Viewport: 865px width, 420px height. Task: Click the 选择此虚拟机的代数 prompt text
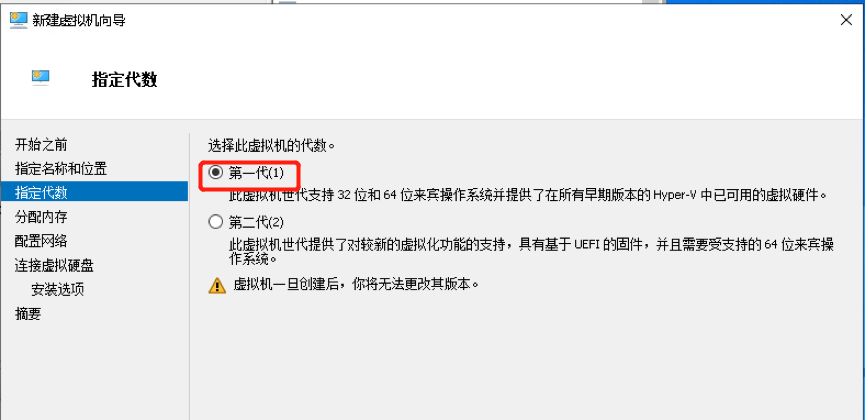click(271, 146)
